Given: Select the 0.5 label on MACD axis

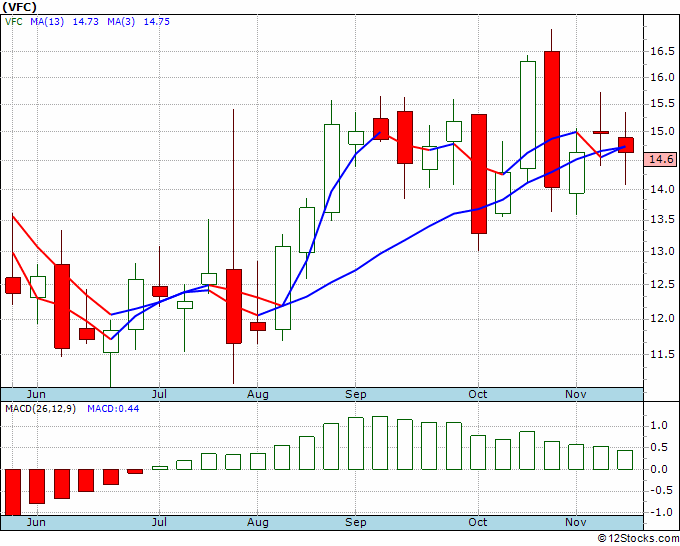Looking at the screenshot, I should click(x=658, y=447).
